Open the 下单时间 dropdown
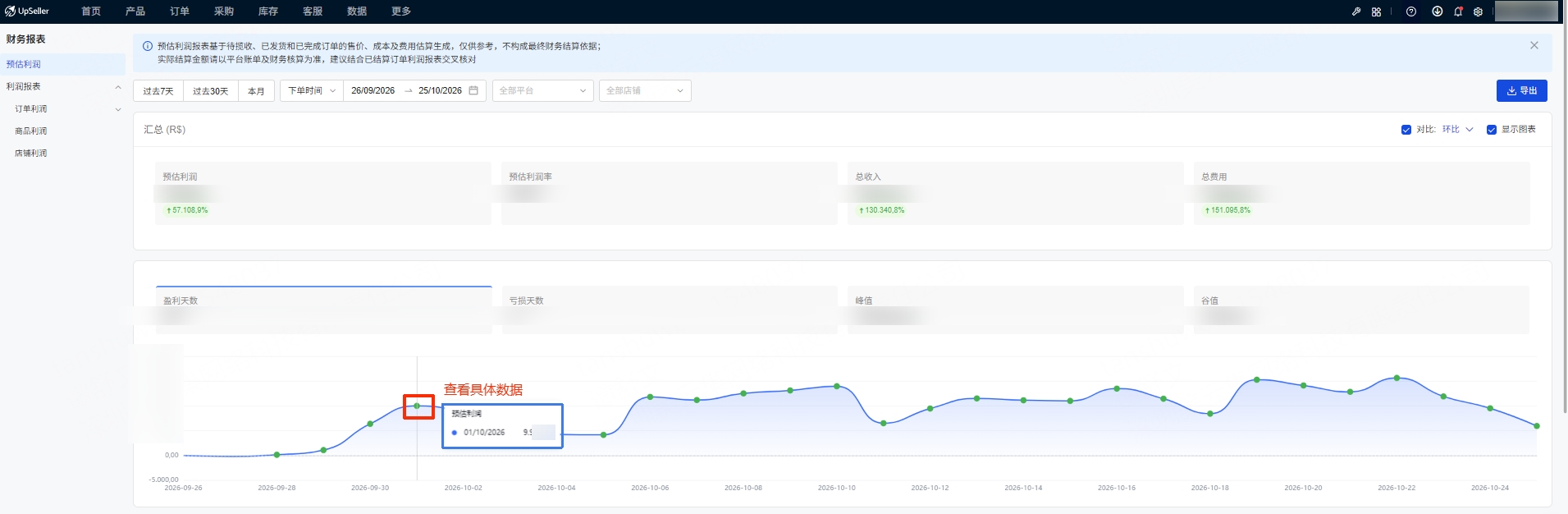The height and width of the screenshot is (514, 1568). 312,90
